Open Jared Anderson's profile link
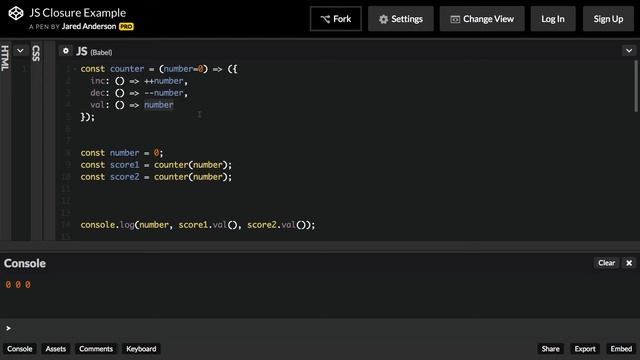 coord(89,27)
